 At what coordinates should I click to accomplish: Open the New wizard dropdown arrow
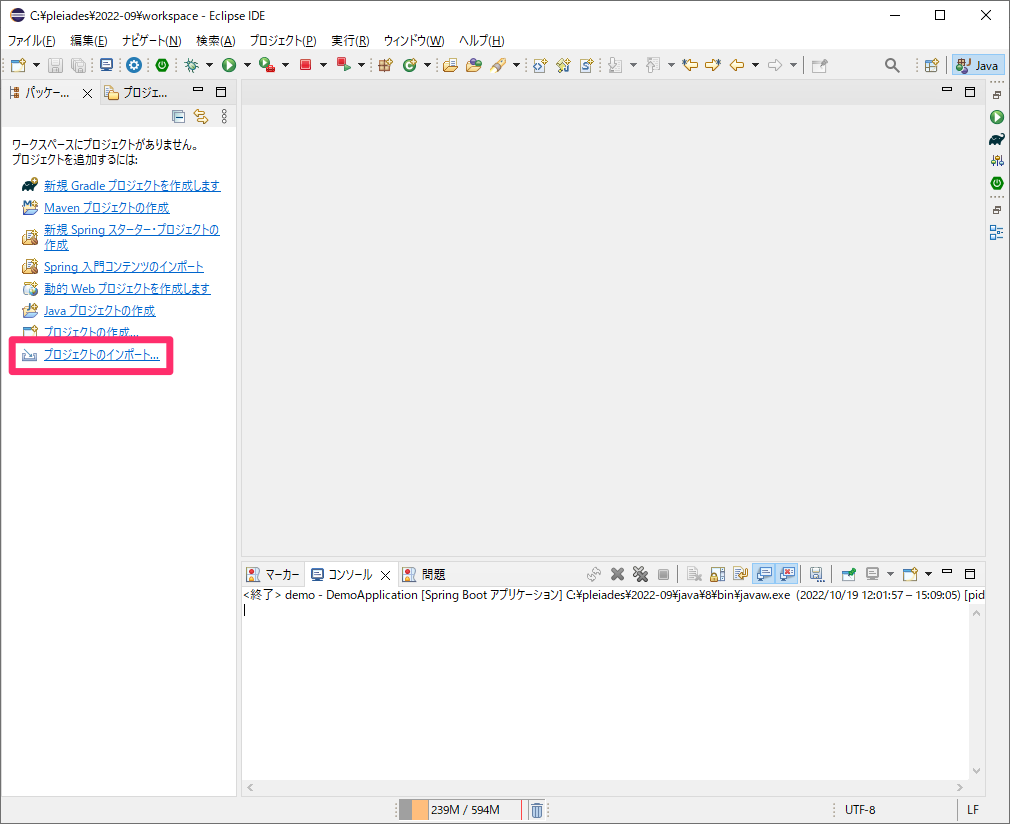[x=36, y=65]
